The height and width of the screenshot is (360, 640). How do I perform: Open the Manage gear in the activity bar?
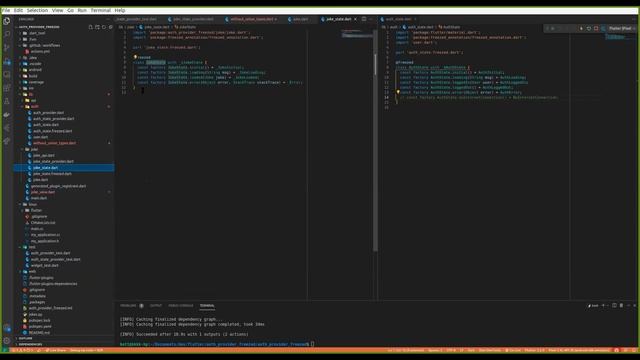7,341
